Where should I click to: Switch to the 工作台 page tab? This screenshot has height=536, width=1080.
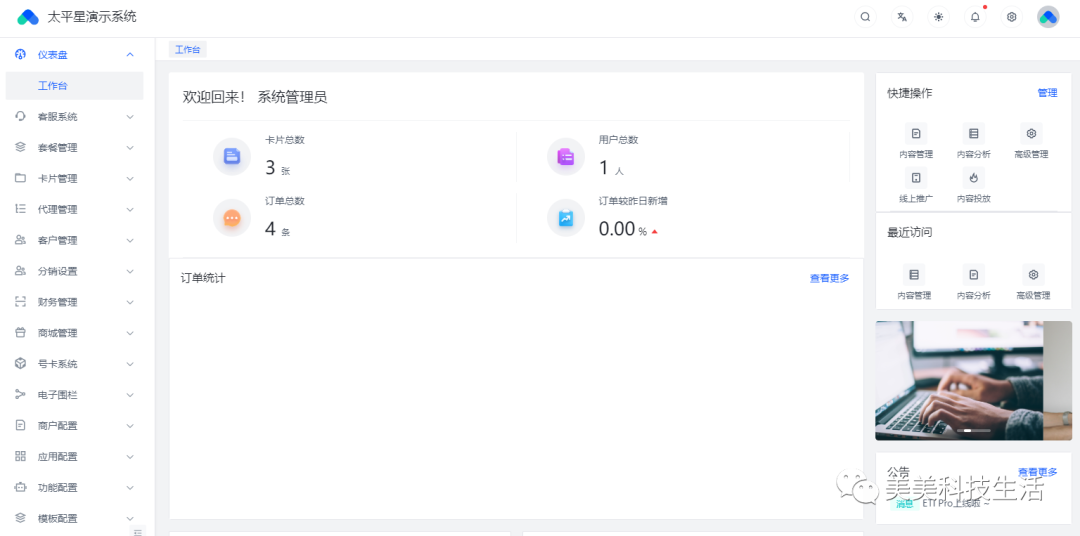pos(187,49)
